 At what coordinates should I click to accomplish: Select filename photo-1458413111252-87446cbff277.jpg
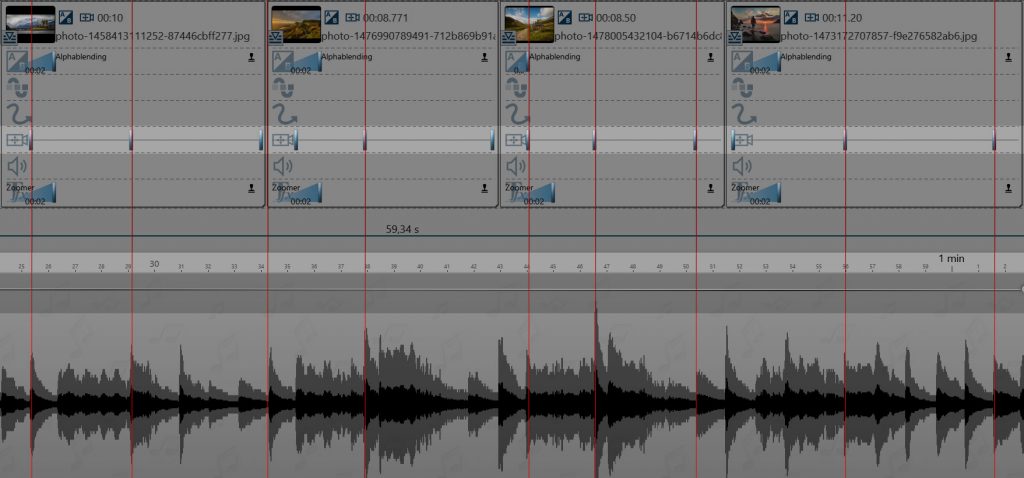click(153, 37)
